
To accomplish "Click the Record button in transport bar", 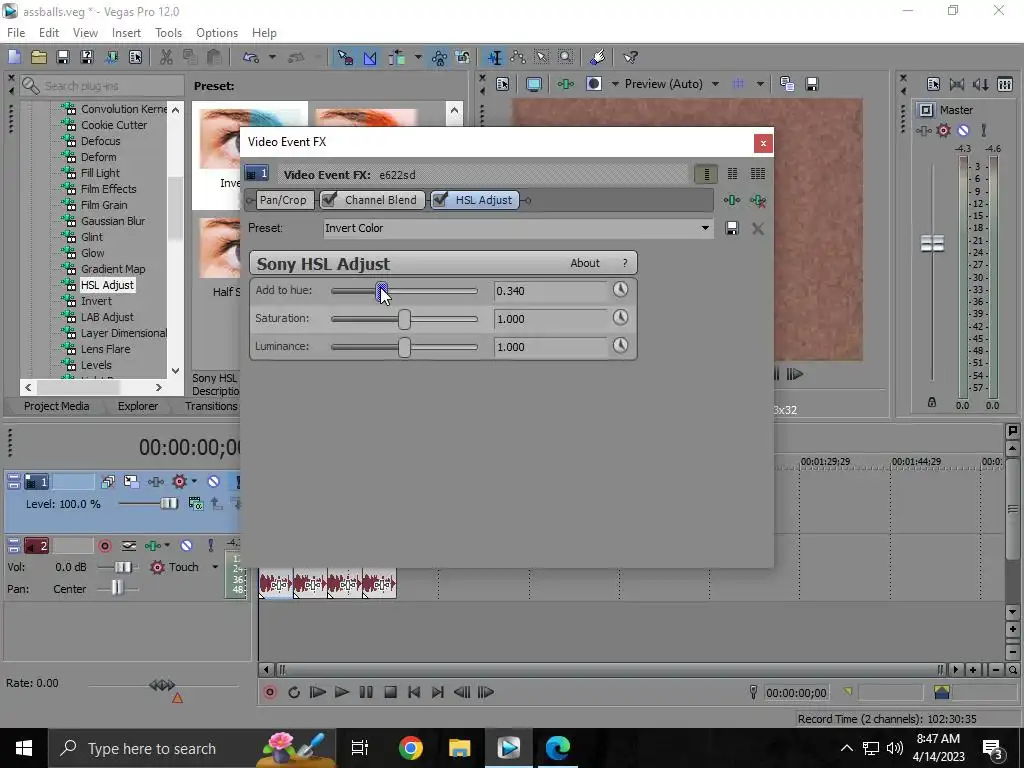I will 270,692.
